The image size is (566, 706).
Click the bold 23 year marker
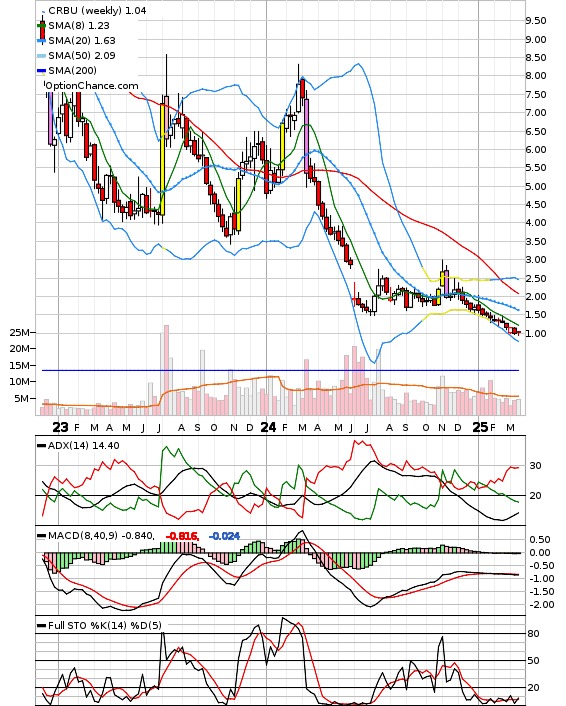60,427
